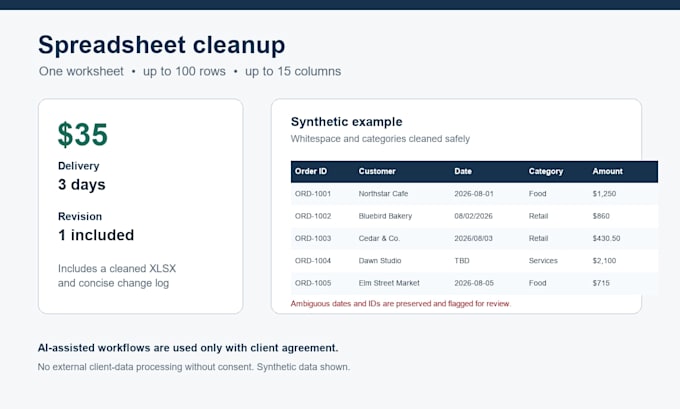Select amount cell $2,100
680x409 pixels.
[604, 261]
